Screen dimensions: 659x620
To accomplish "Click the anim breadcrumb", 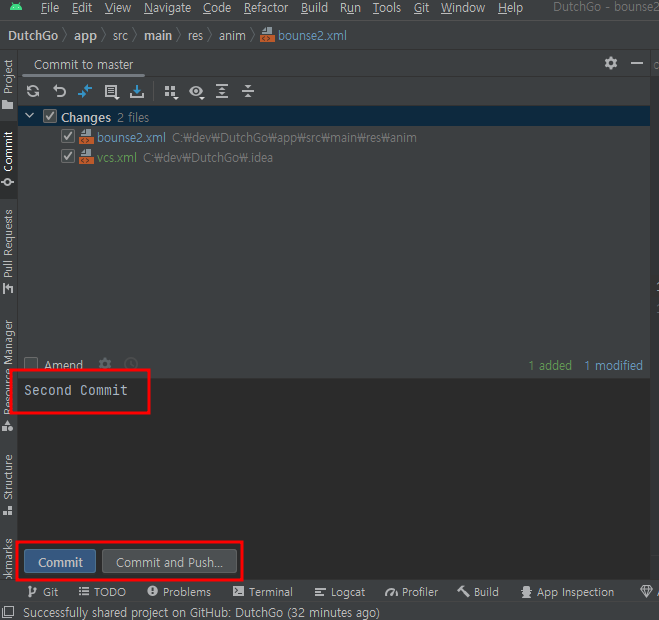I will (x=232, y=35).
